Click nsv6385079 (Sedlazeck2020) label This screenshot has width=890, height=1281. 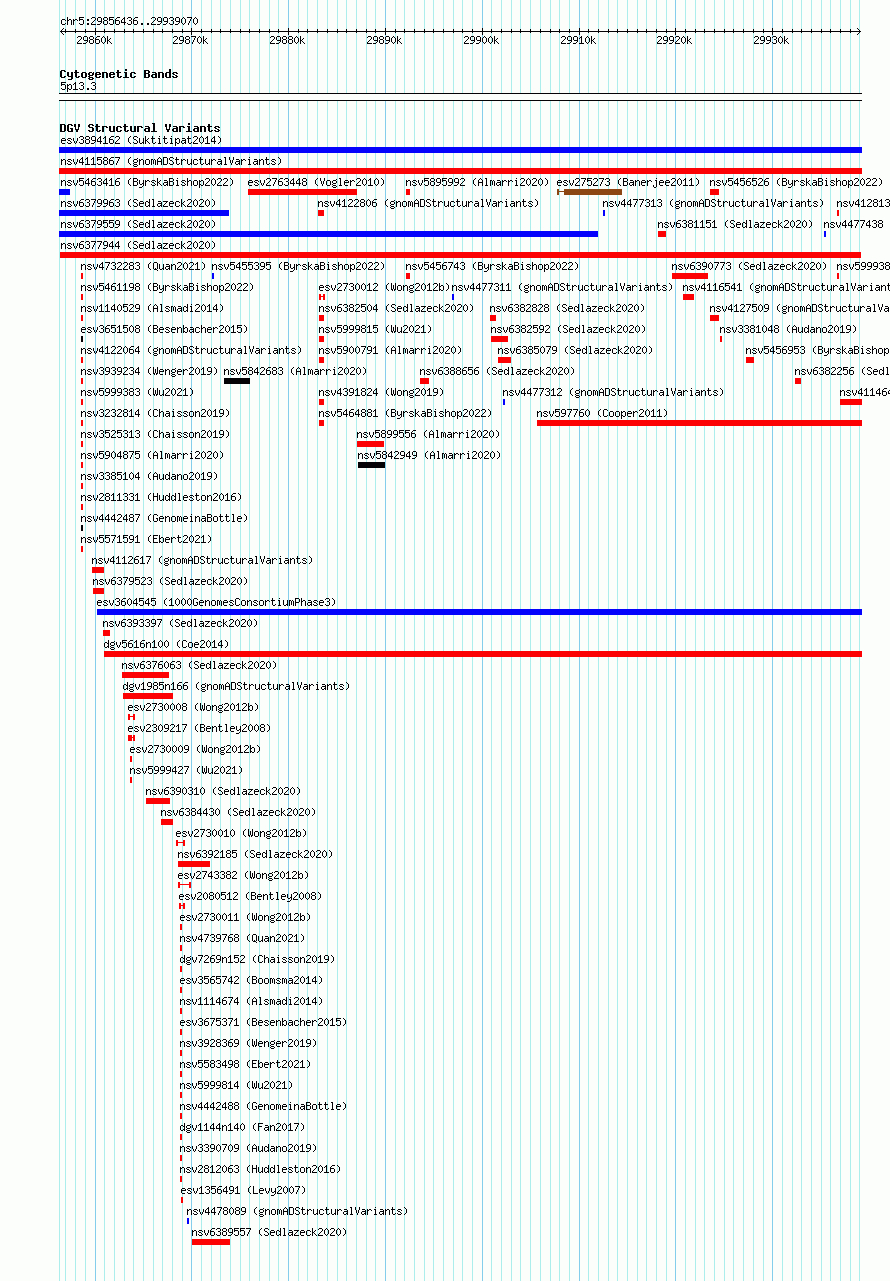click(x=575, y=351)
